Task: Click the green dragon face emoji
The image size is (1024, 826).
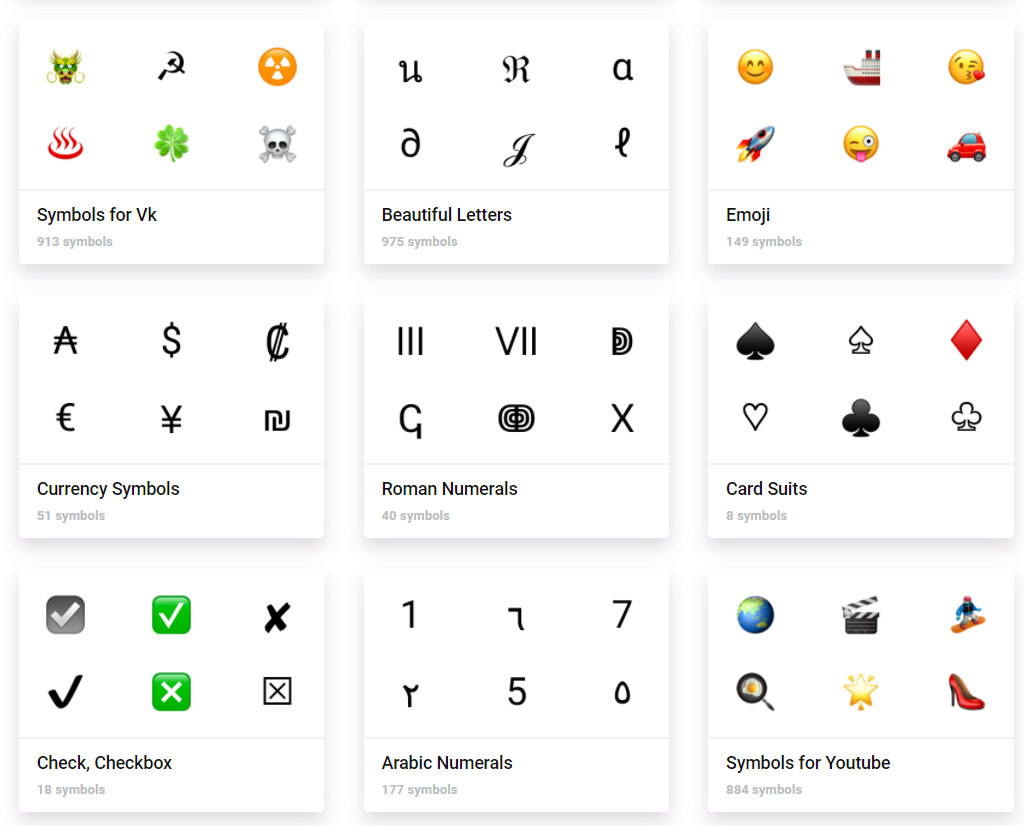Action: (65, 67)
